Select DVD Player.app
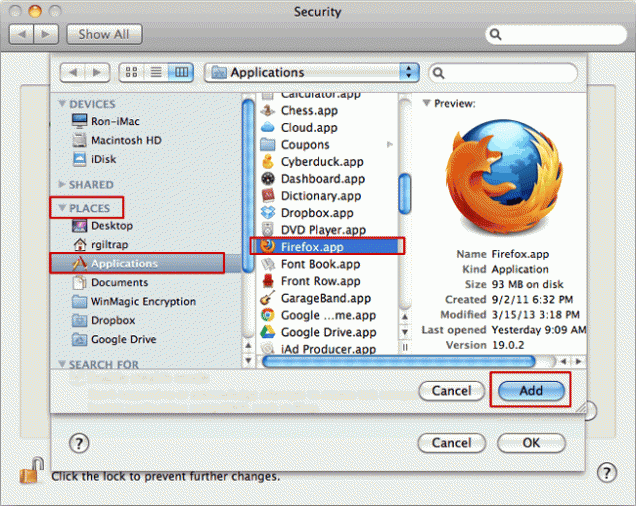636x506 pixels. [314, 230]
